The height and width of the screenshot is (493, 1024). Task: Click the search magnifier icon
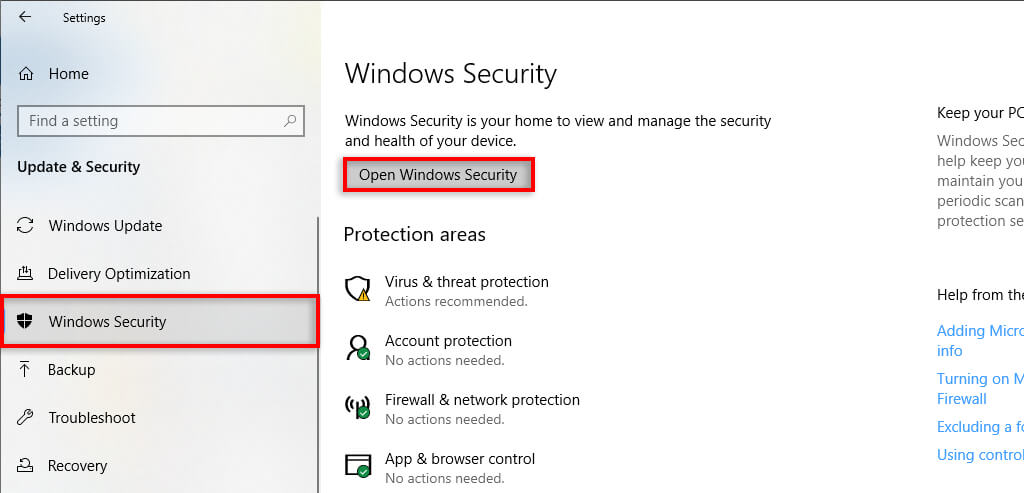[290, 121]
